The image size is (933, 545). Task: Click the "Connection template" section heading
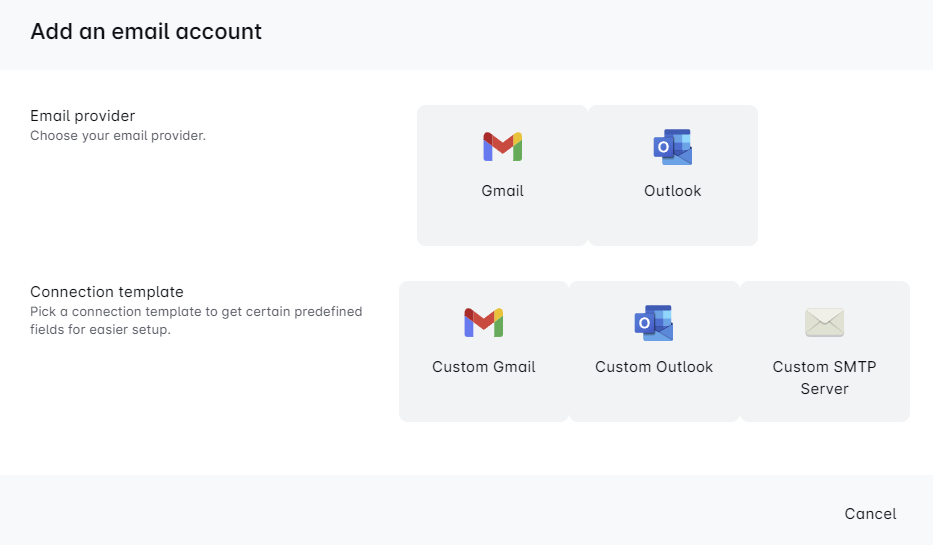coord(107,292)
